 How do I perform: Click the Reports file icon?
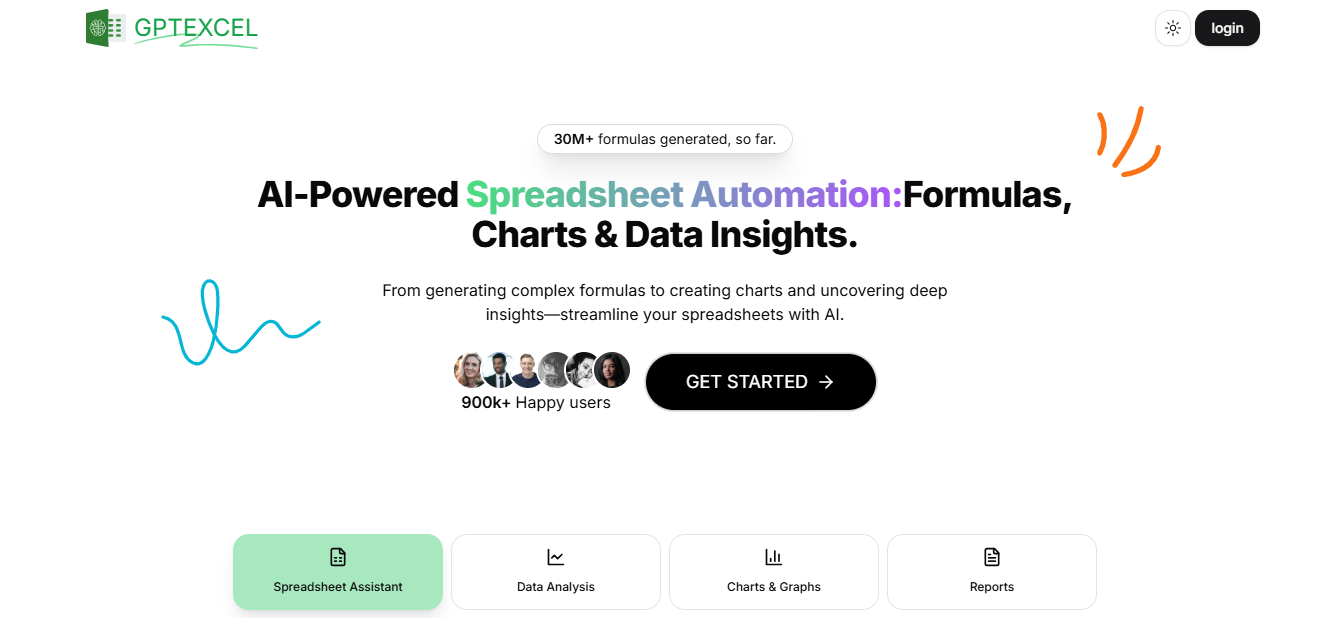[x=992, y=557]
